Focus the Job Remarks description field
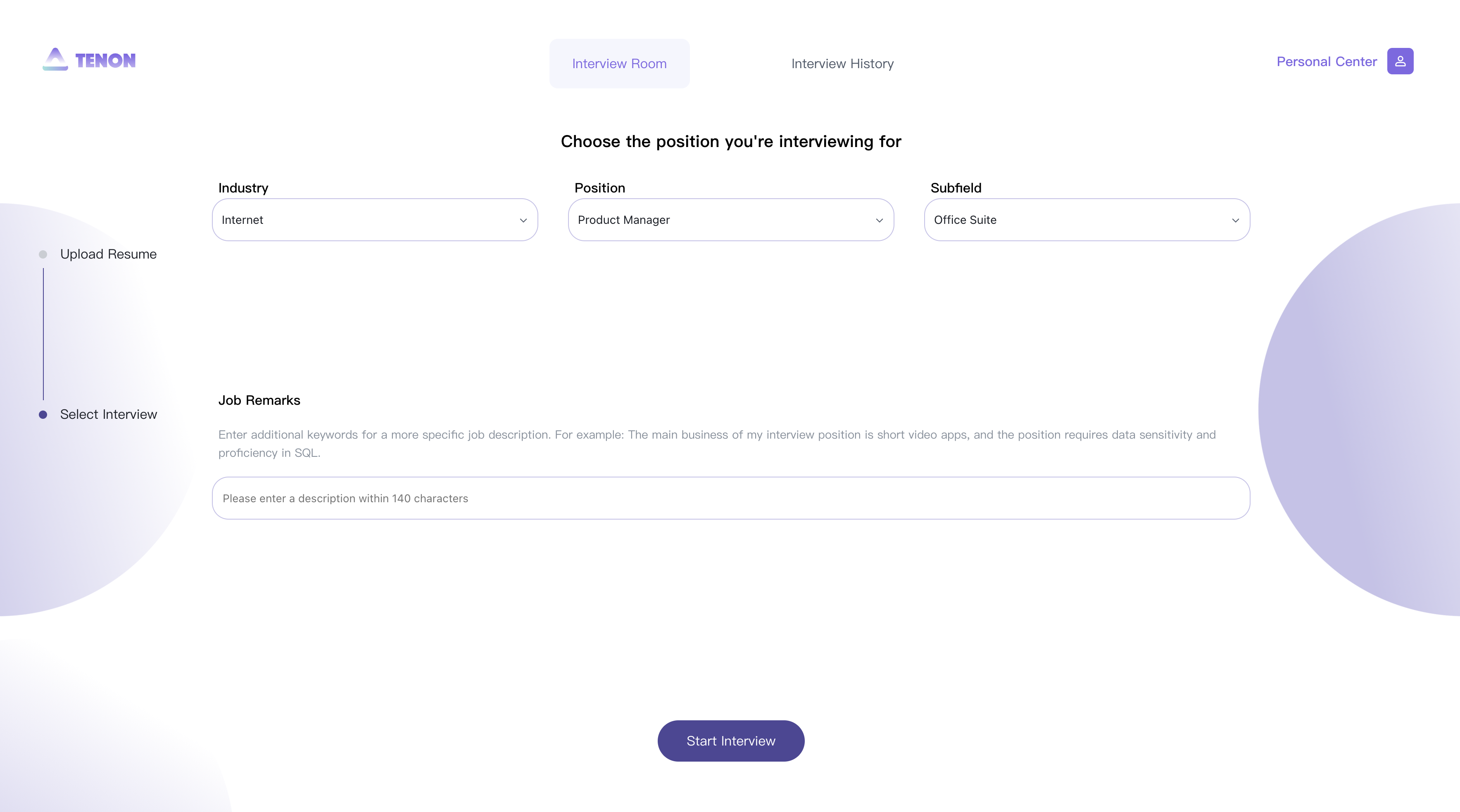 coord(730,498)
